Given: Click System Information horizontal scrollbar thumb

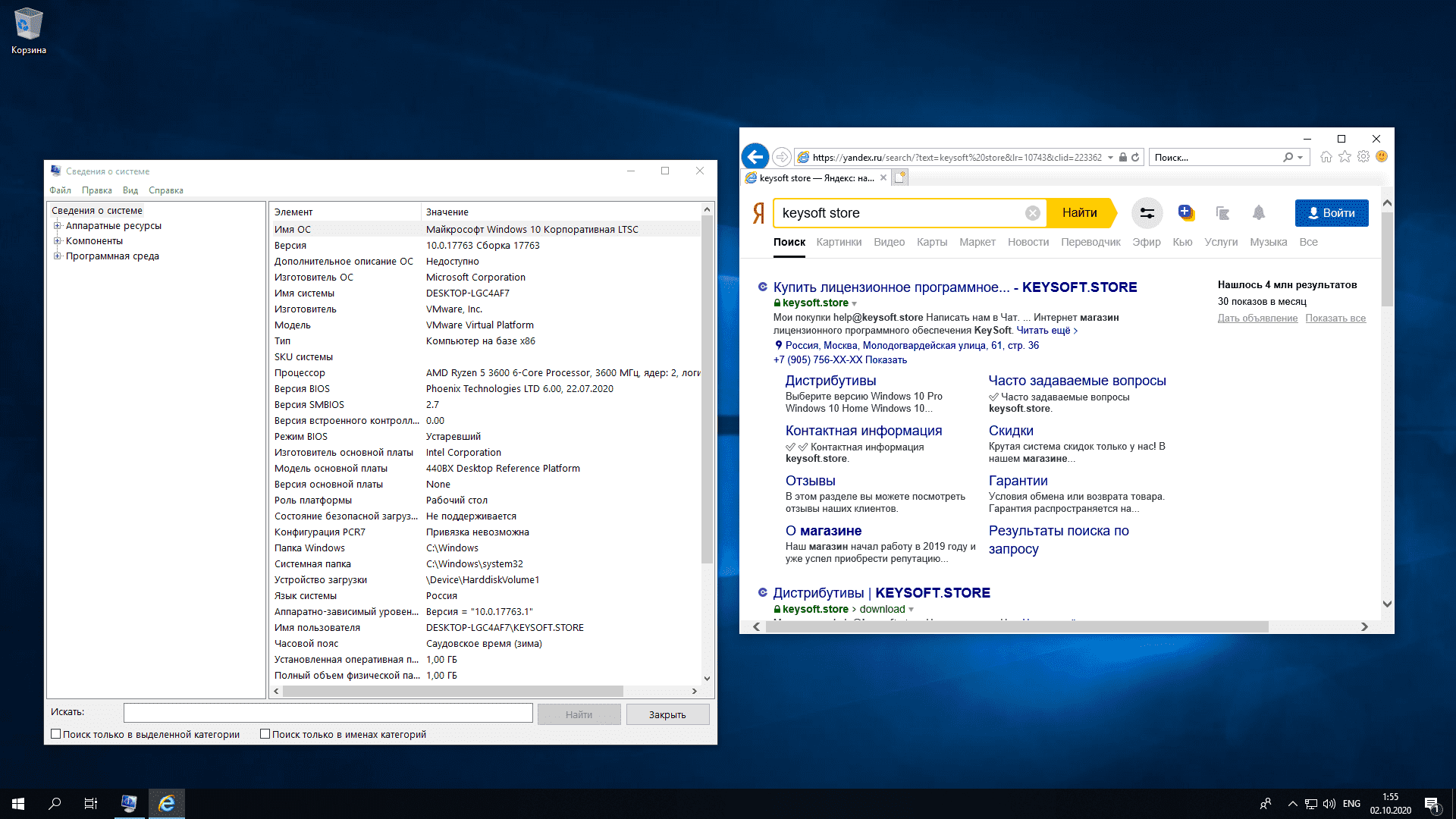Looking at the screenshot, I should pos(453,691).
